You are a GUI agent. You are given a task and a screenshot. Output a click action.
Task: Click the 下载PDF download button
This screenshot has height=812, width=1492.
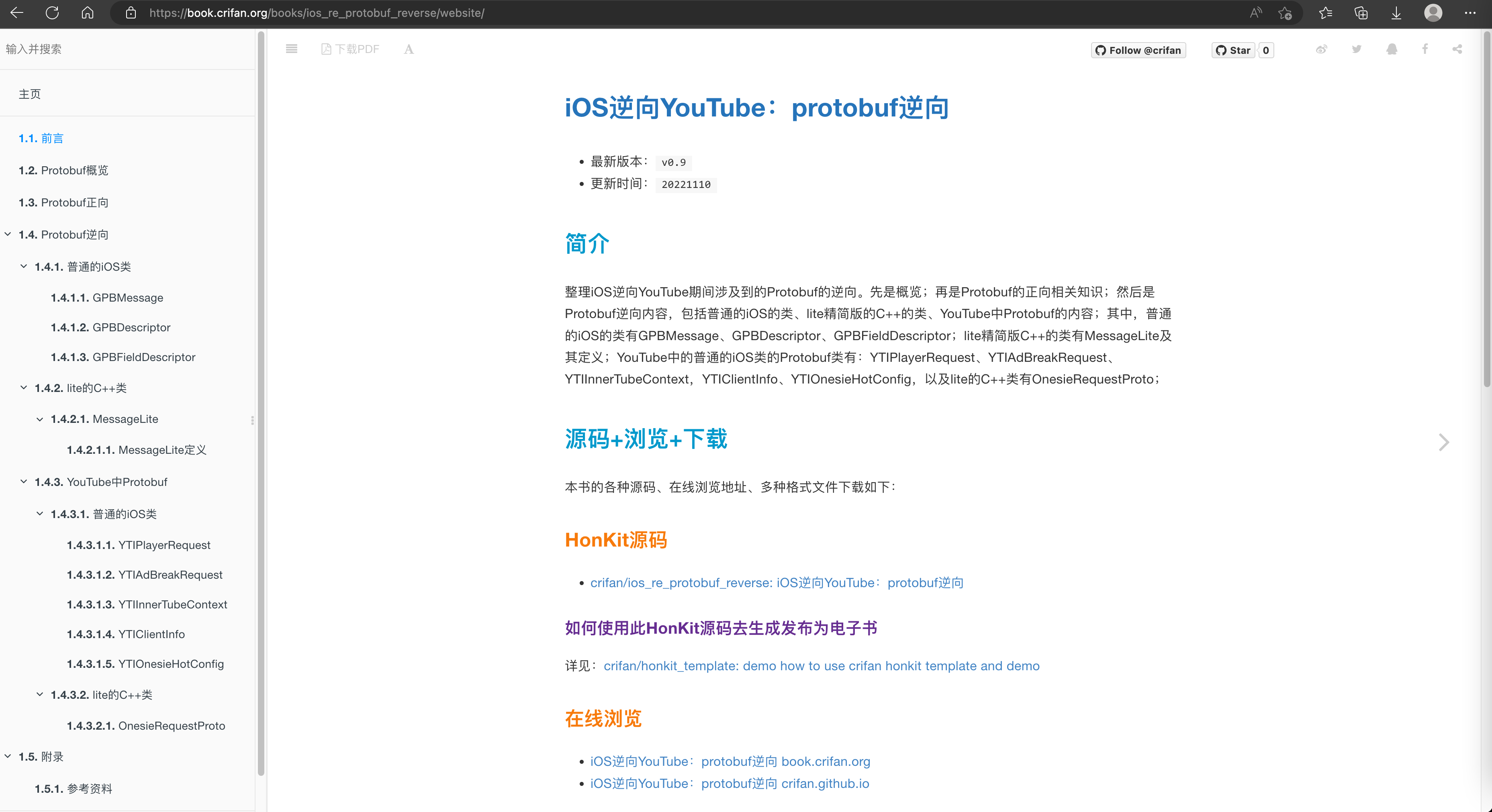(x=350, y=49)
